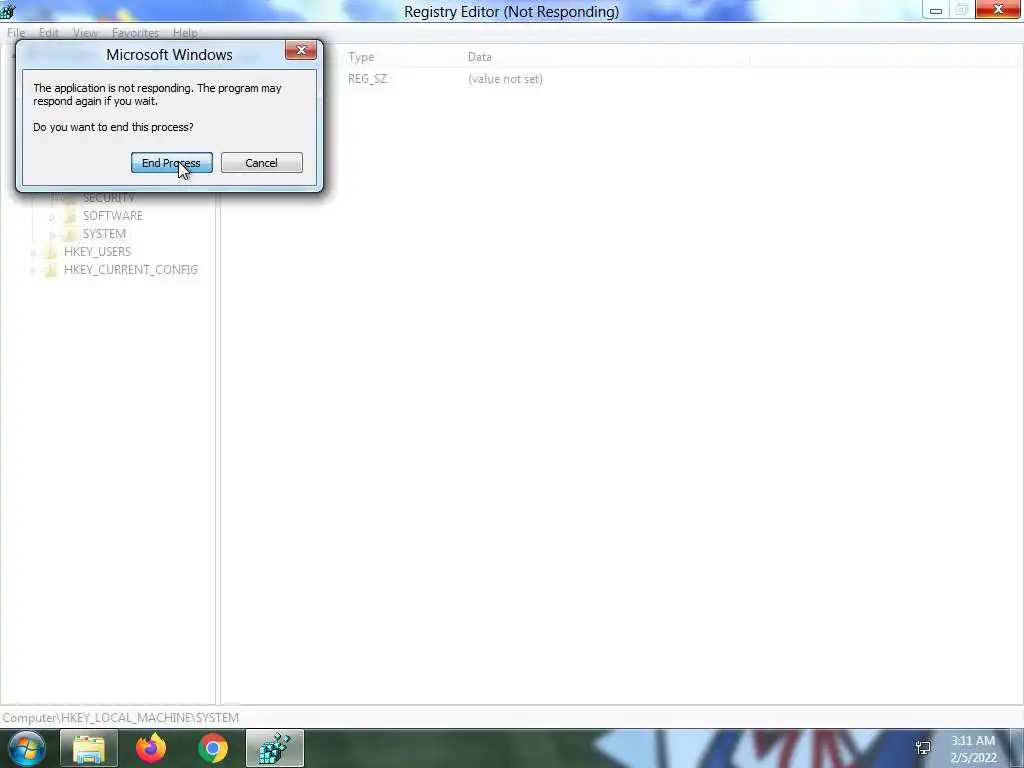
Task: Open File Explorer from the taskbar
Action: tap(89, 748)
